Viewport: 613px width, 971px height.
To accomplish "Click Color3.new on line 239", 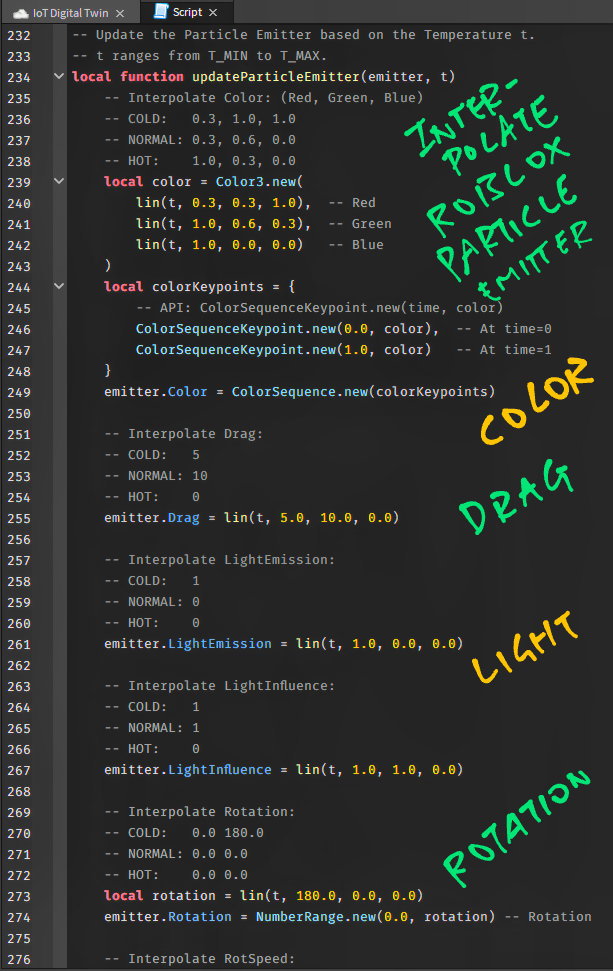I will pos(256,181).
